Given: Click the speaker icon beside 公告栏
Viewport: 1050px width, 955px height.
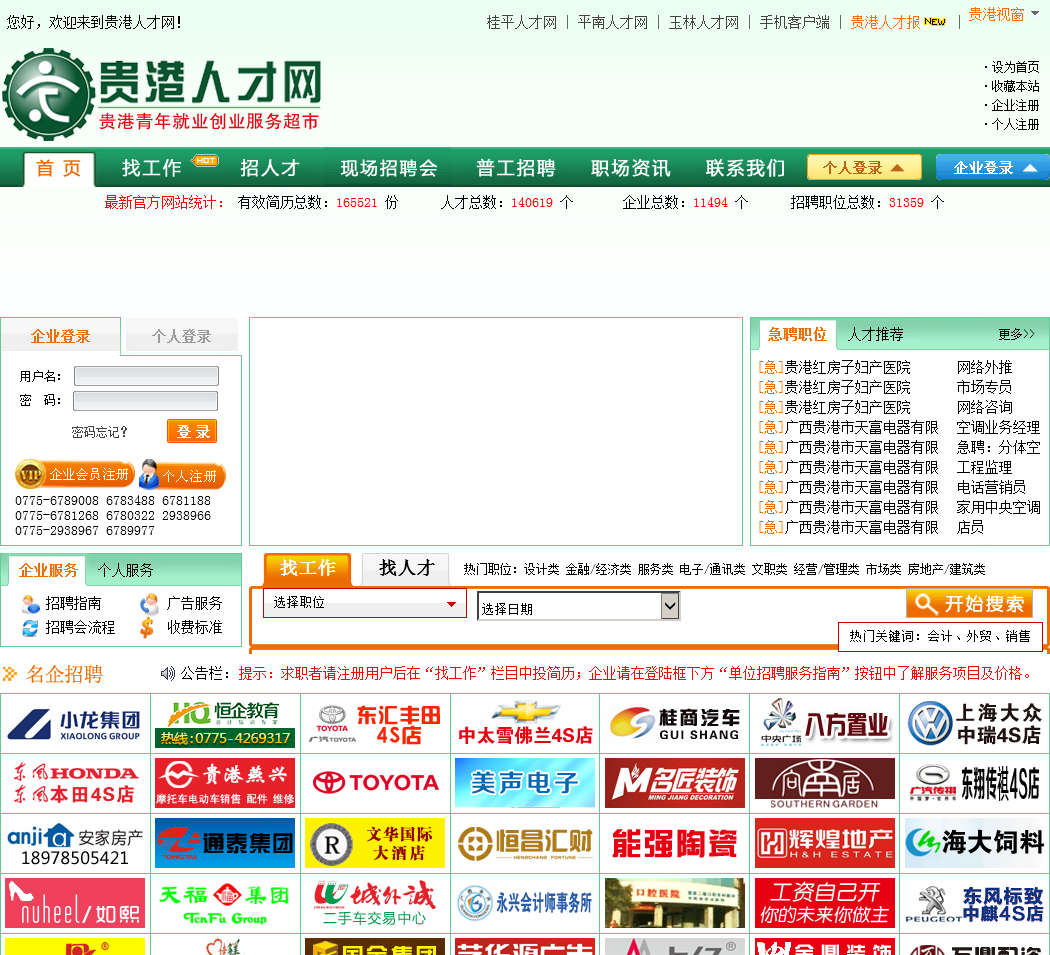Looking at the screenshot, I should 167,673.
